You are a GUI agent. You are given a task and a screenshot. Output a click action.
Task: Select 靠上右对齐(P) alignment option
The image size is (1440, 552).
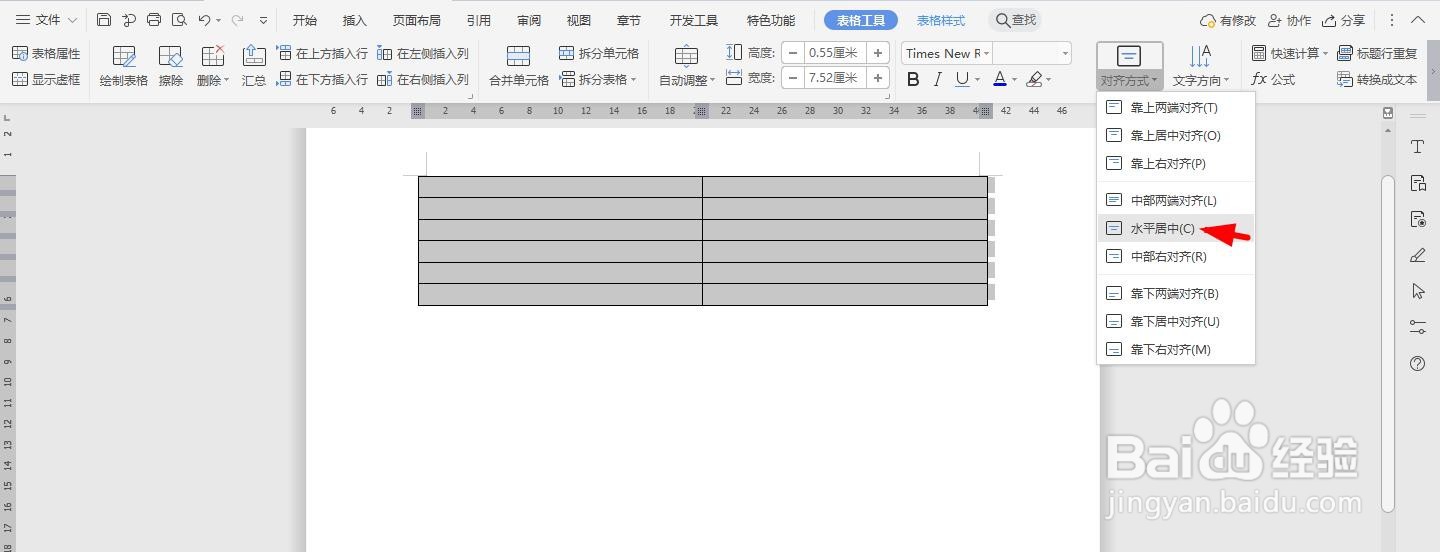click(1176, 163)
